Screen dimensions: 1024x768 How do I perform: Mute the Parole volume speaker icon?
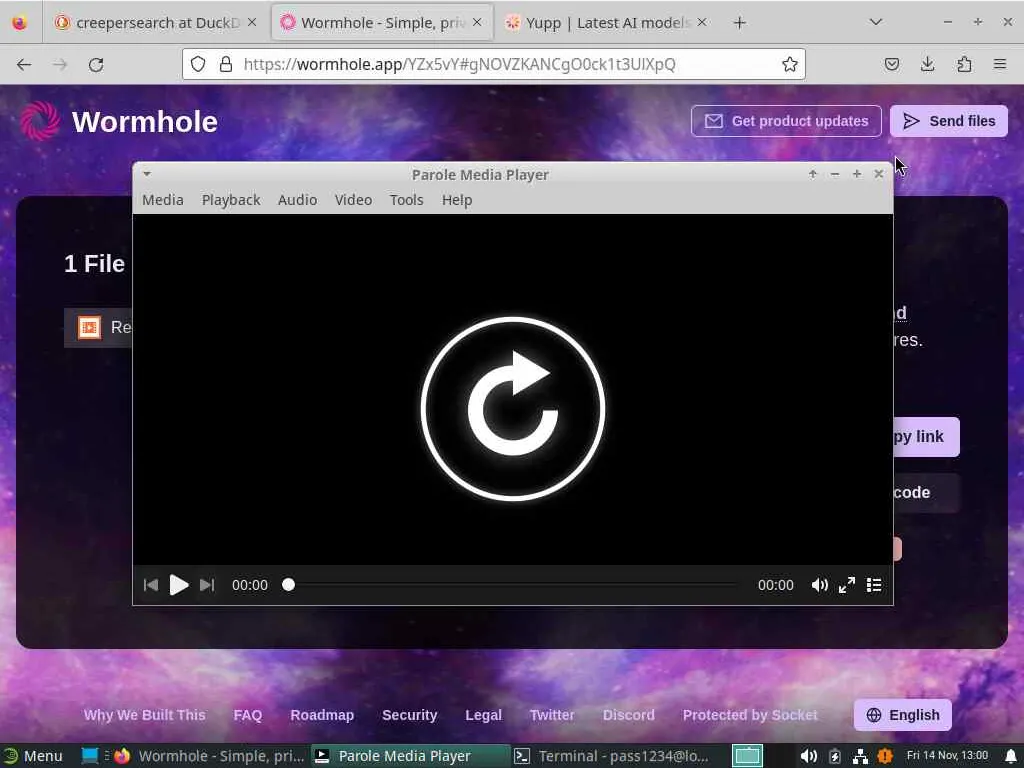click(x=819, y=585)
